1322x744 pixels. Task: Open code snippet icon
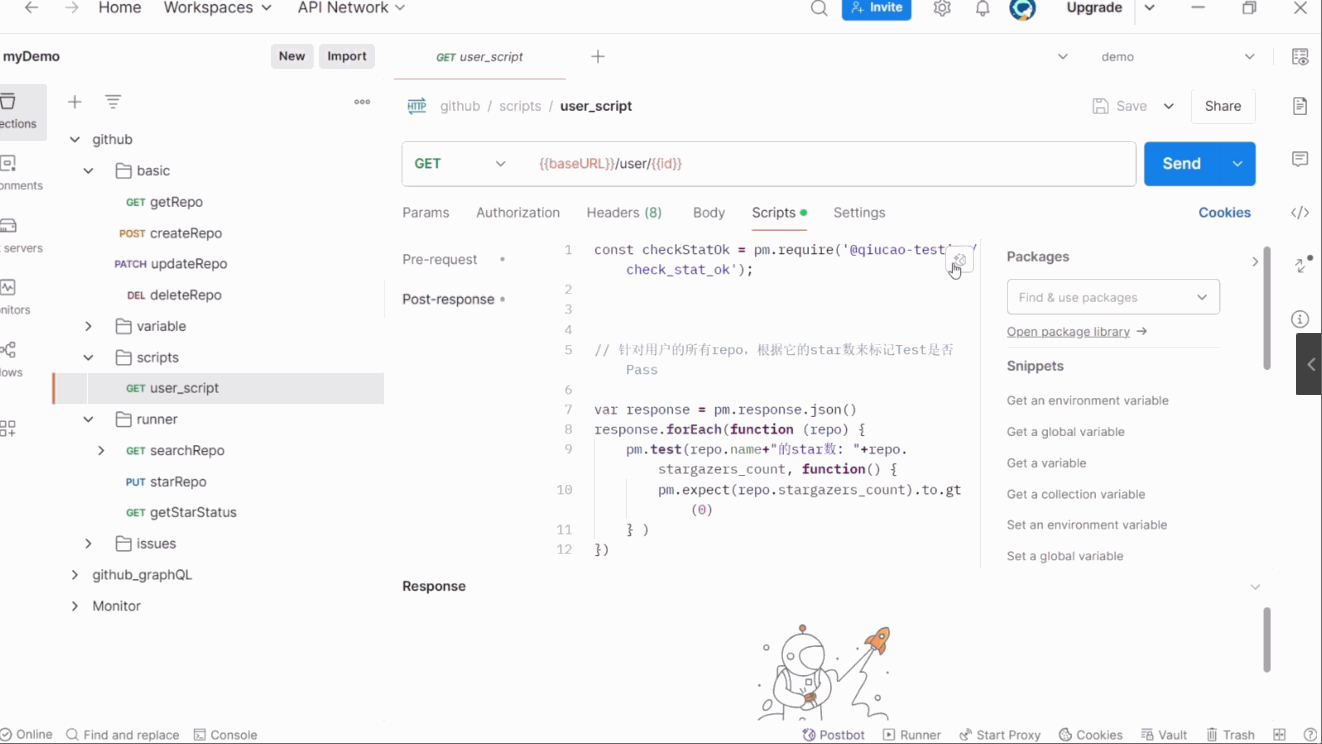(x=1300, y=212)
